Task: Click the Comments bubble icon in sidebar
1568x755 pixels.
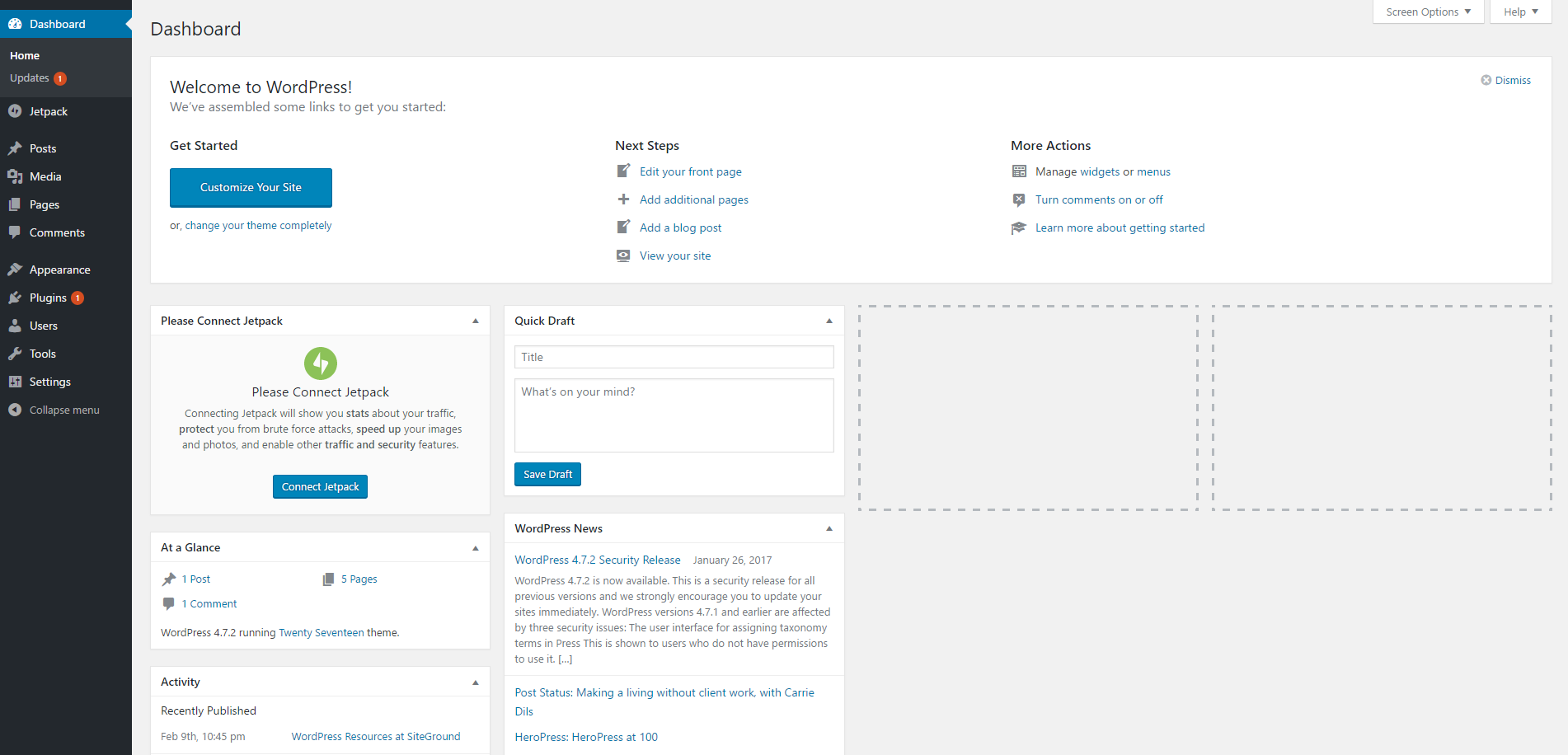Action: [15, 232]
